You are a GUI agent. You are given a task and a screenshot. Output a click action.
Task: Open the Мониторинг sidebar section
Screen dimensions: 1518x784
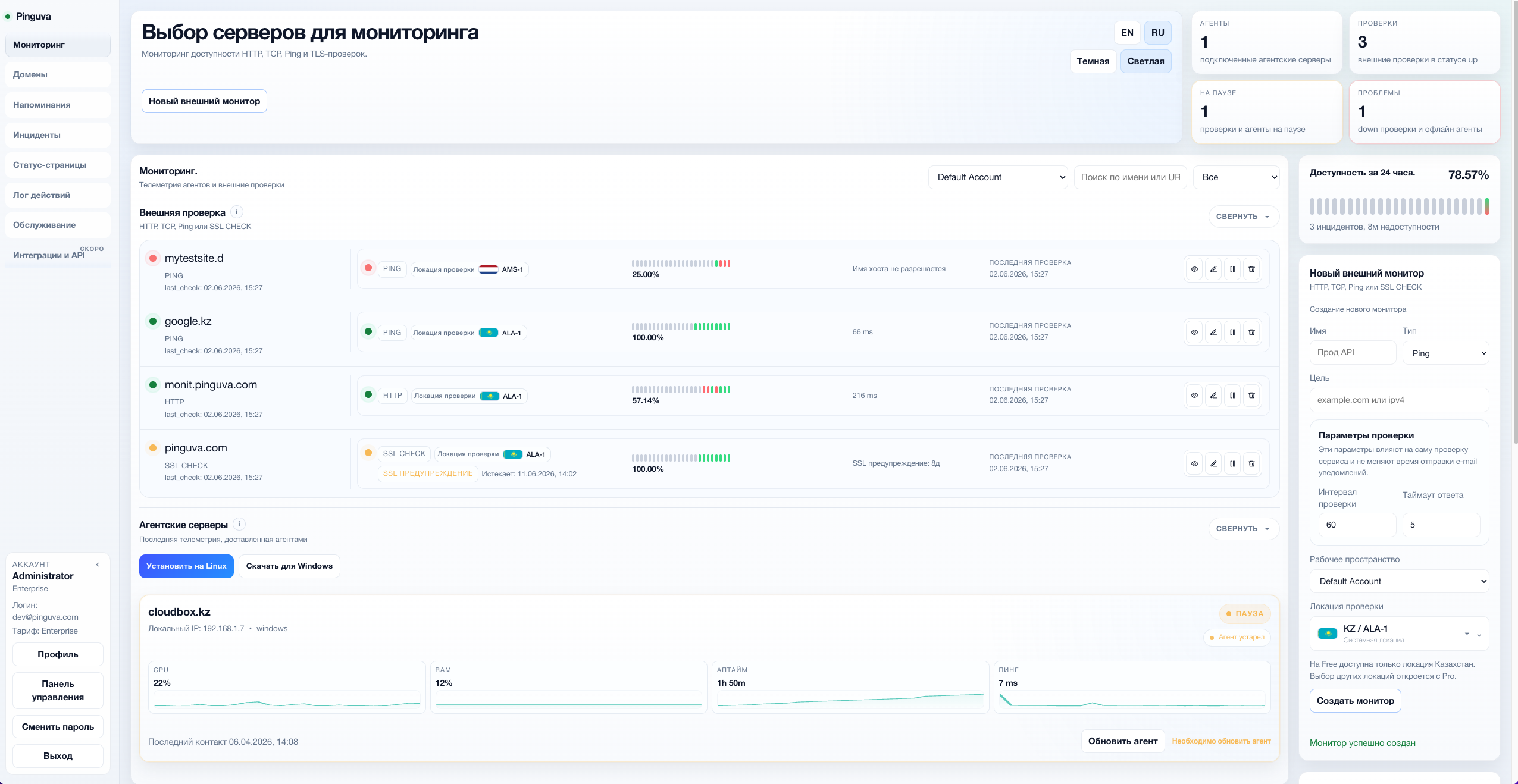coord(58,45)
